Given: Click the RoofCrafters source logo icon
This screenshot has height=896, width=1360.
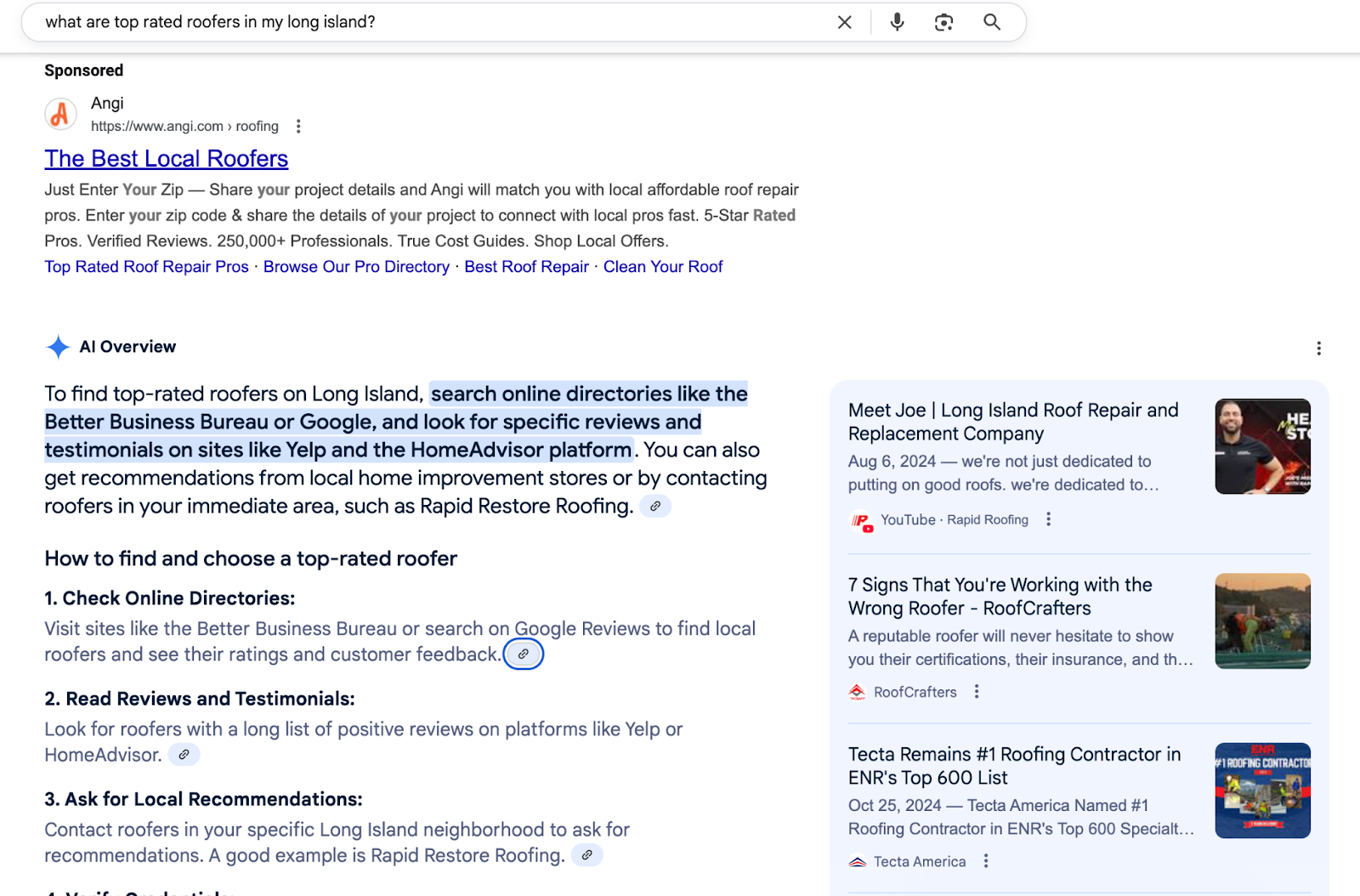Looking at the screenshot, I should click(858, 692).
